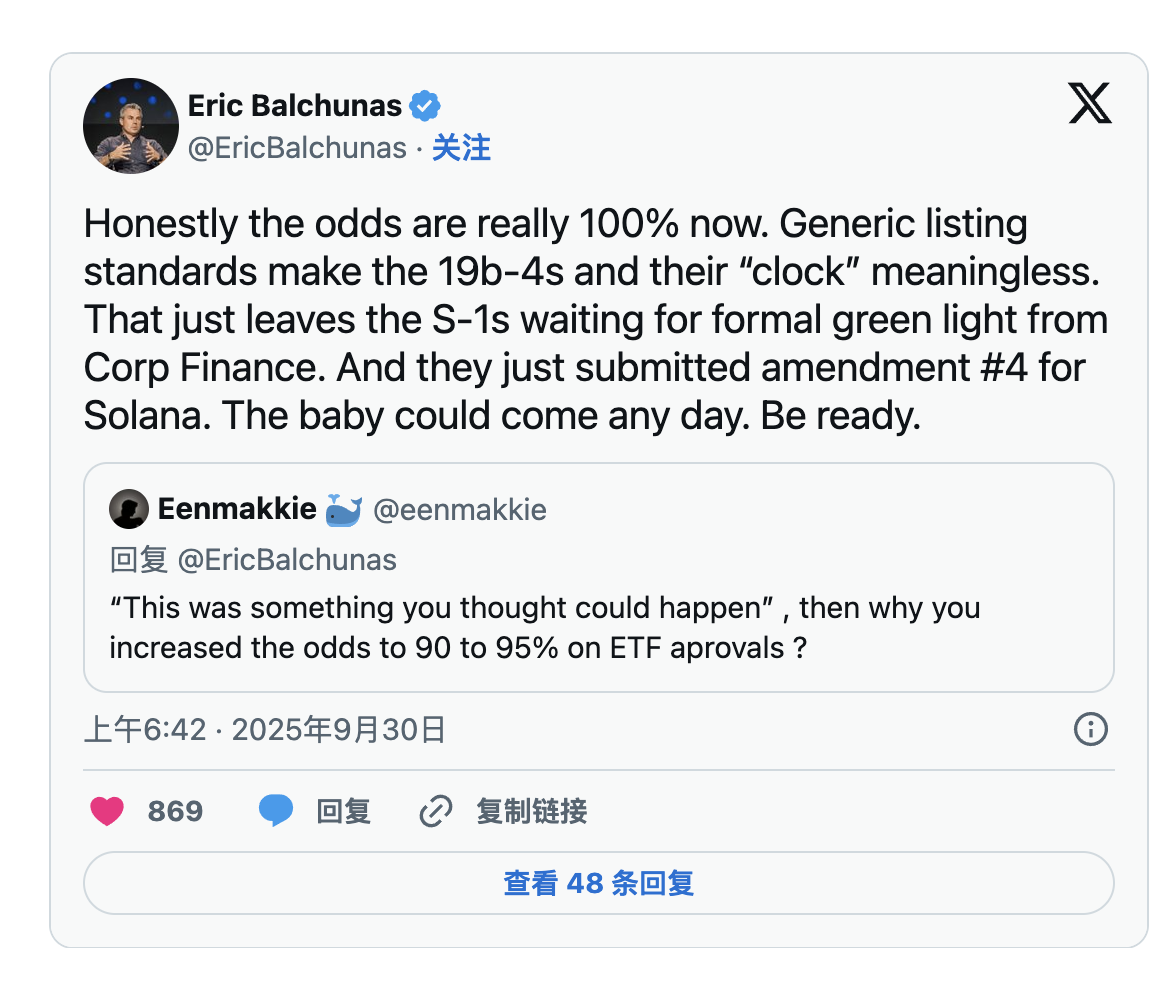
Task: Like the tweet with heart icon
Action: [x=107, y=811]
